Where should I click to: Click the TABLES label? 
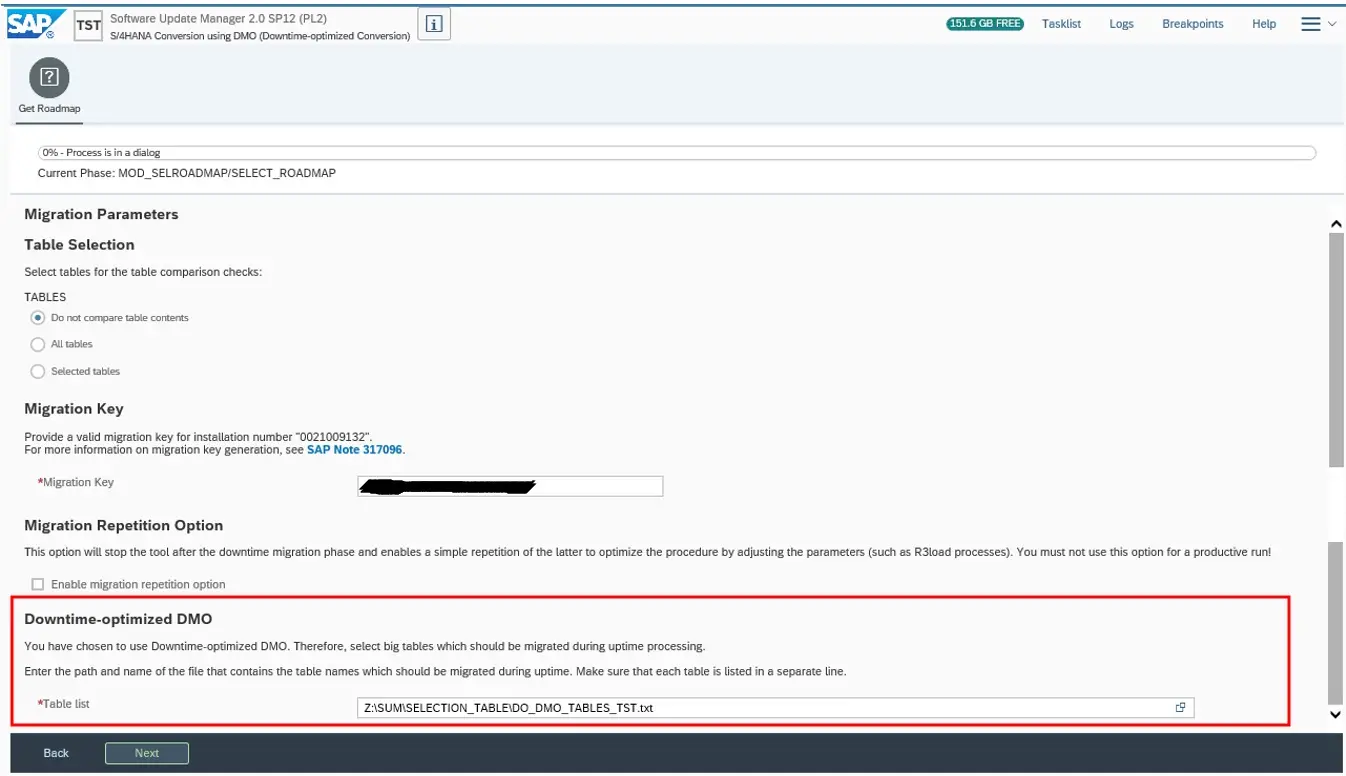(x=45, y=297)
